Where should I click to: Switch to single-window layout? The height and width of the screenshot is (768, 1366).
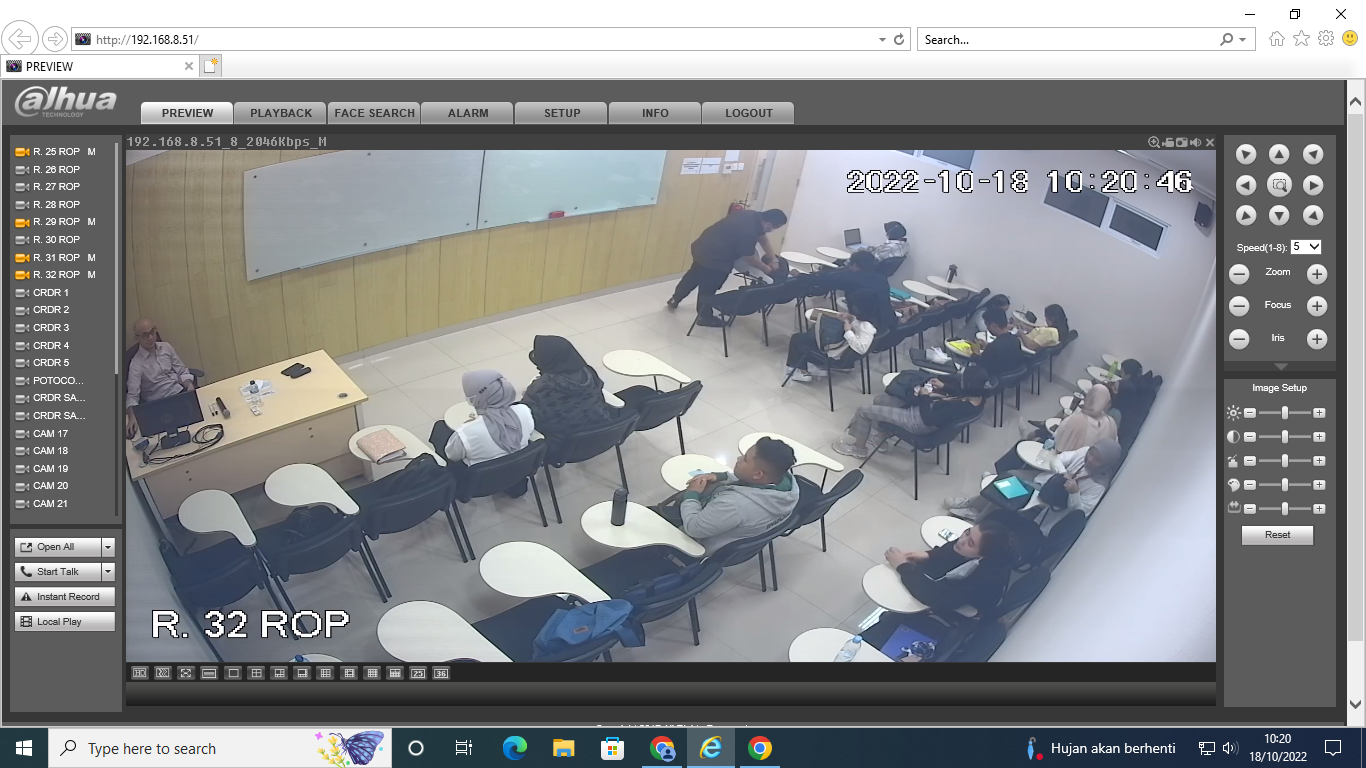tap(233, 673)
